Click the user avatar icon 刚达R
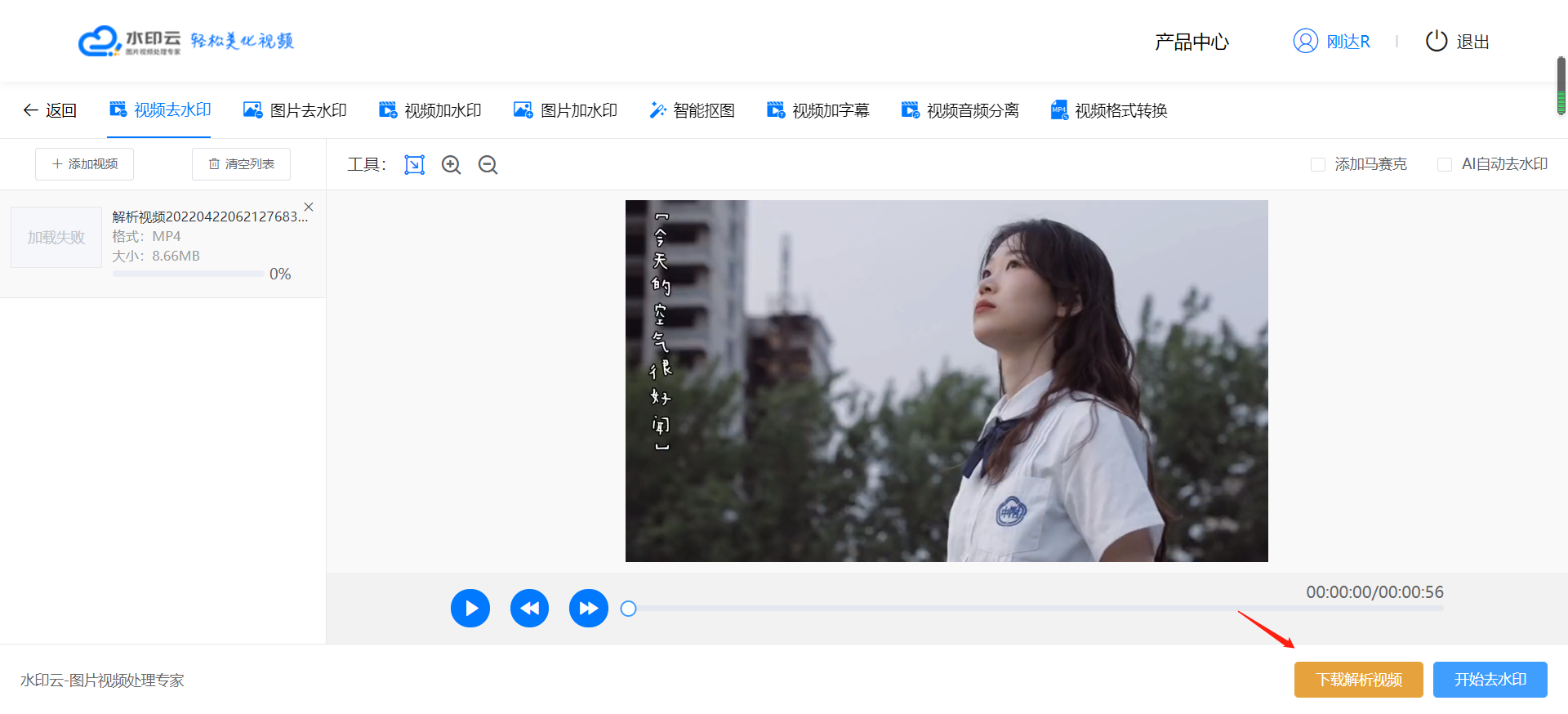Image resolution: width=1568 pixels, height=714 pixels. tap(1305, 41)
